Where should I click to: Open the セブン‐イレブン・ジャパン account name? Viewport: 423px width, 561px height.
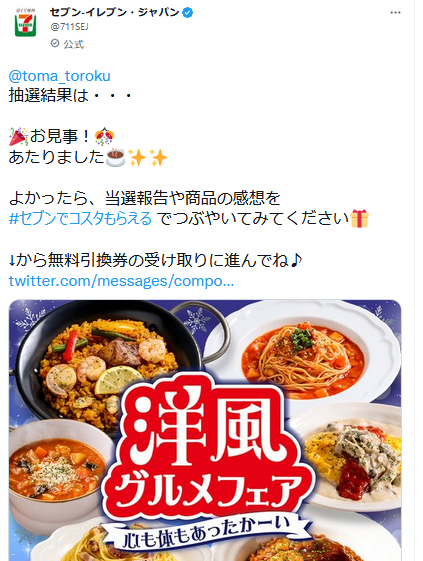(x=115, y=13)
